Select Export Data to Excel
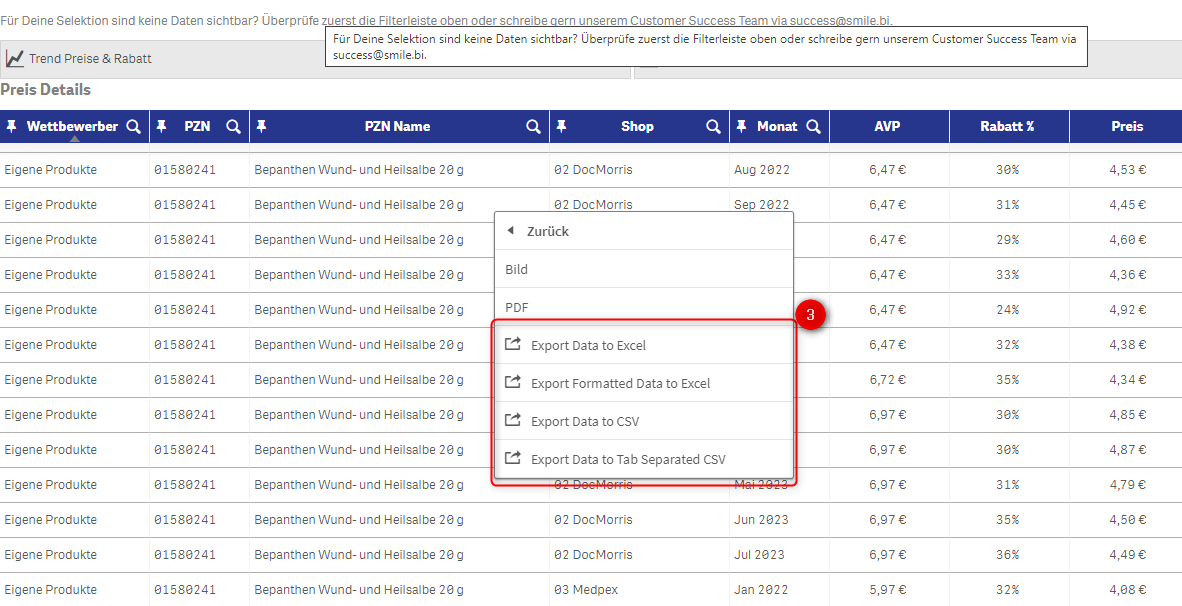1182x606 pixels. point(588,346)
